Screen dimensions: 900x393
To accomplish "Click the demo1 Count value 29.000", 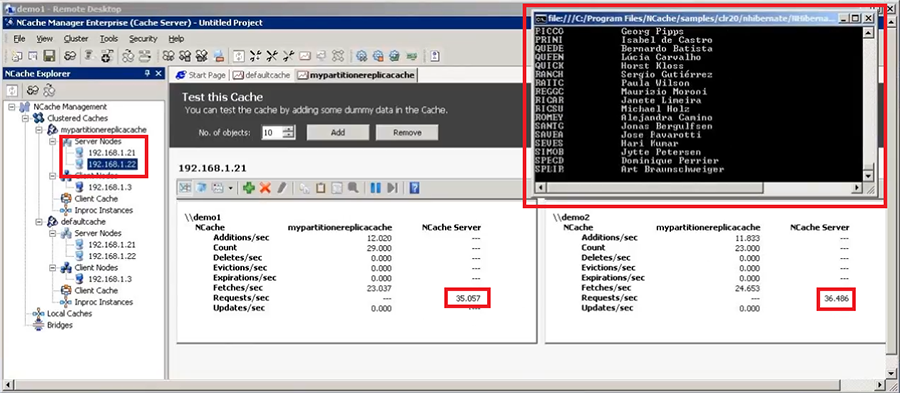I will pyautogui.click(x=380, y=248).
